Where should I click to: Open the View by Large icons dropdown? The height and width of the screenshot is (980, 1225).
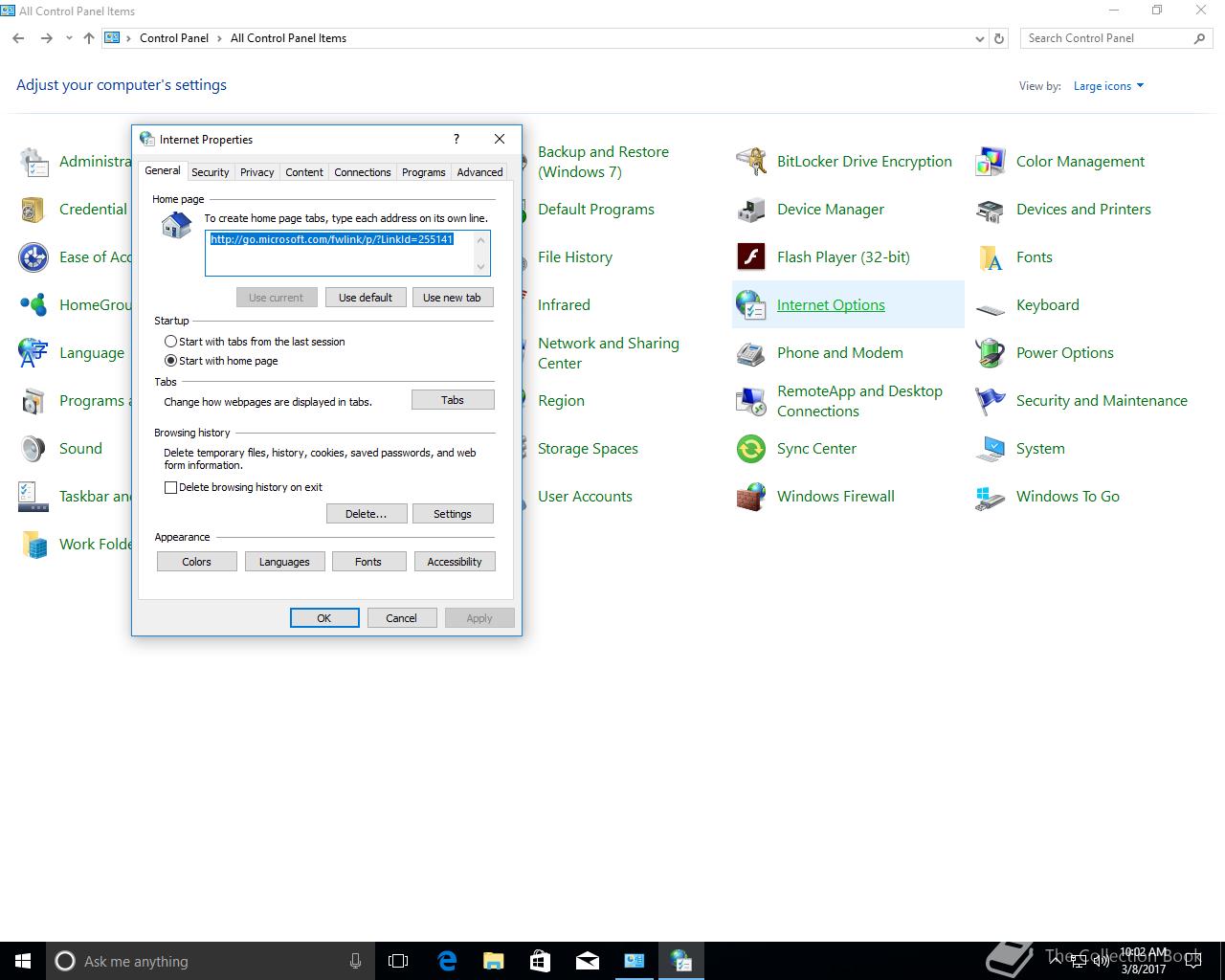click(x=1108, y=86)
